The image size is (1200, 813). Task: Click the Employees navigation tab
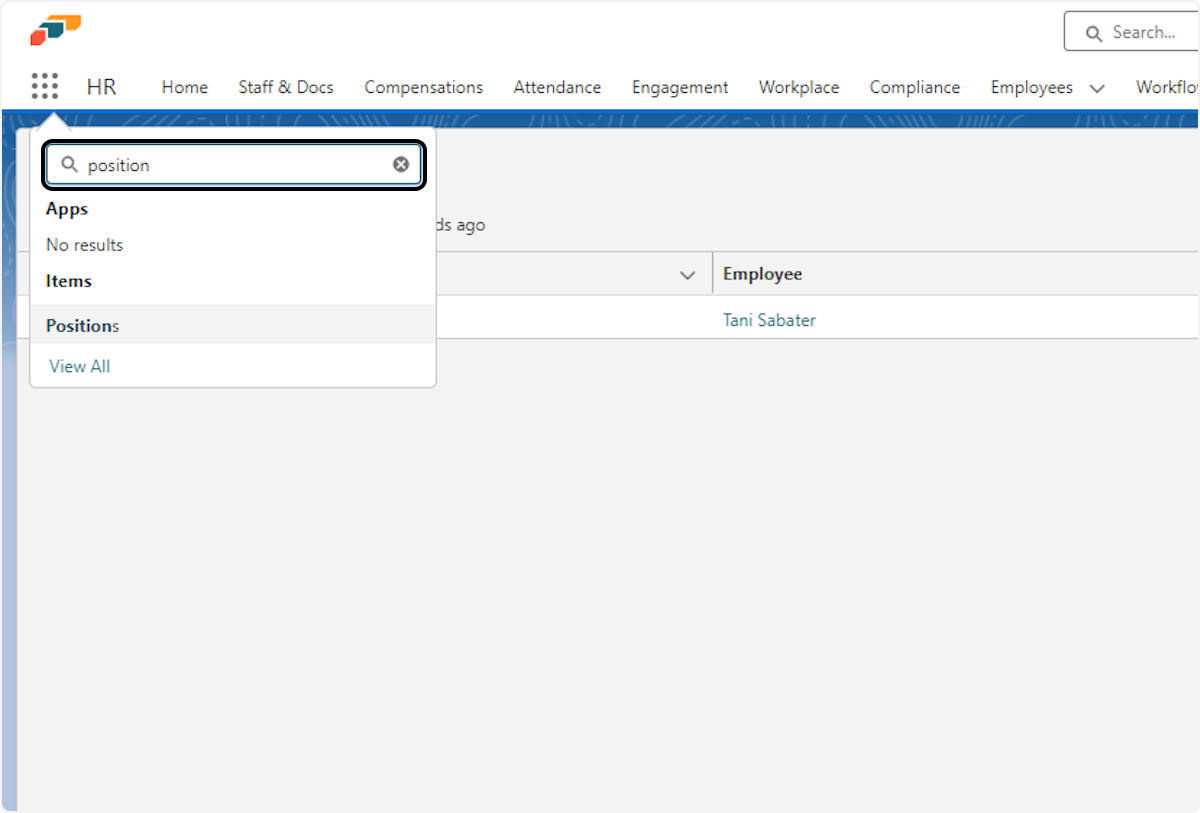pos(1031,87)
